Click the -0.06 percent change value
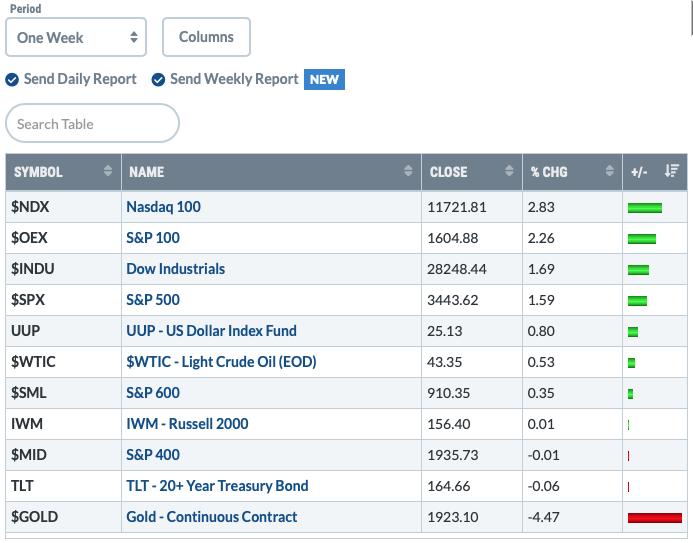The width and height of the screenshot is (693, 543). 544,486
